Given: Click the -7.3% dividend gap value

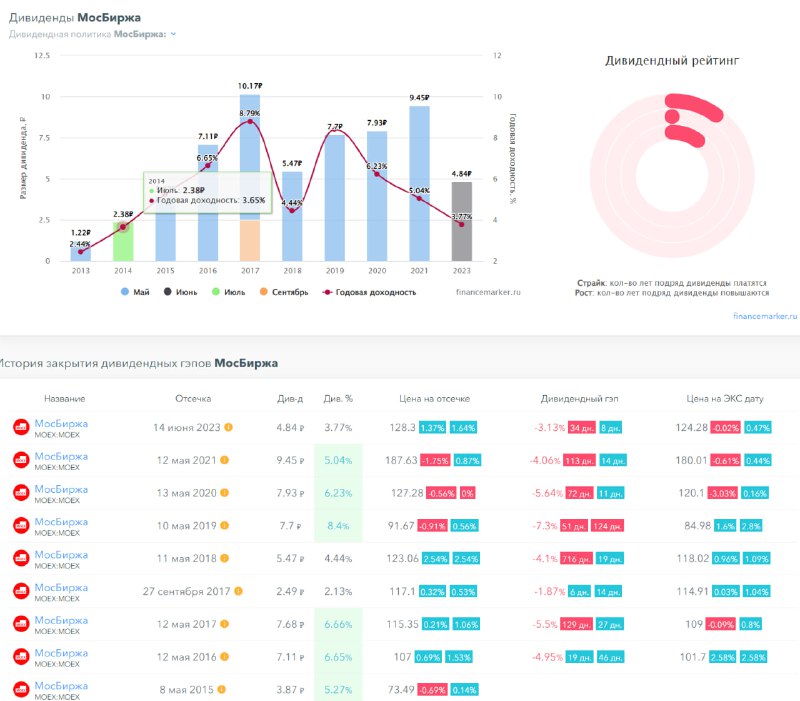Looking at the screenshot, I should point(545,525).
